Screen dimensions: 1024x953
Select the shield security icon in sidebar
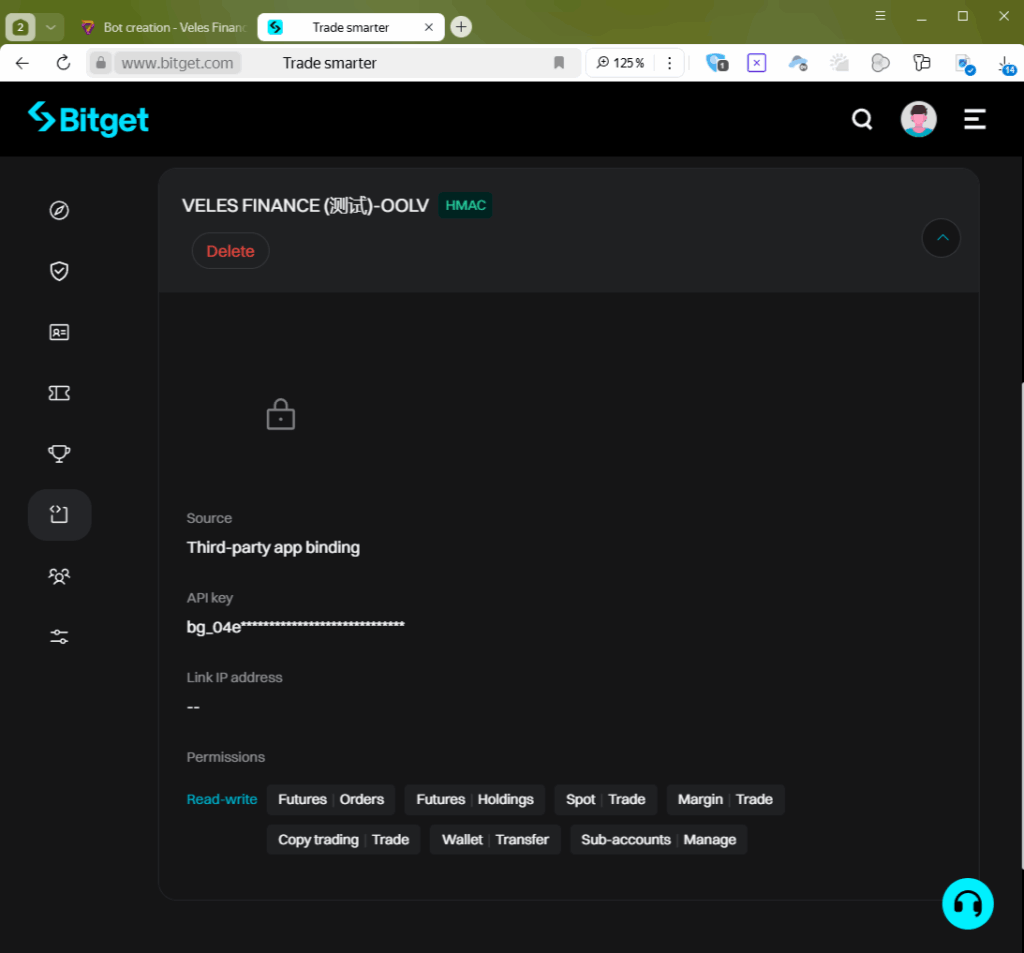click(59, 271)
